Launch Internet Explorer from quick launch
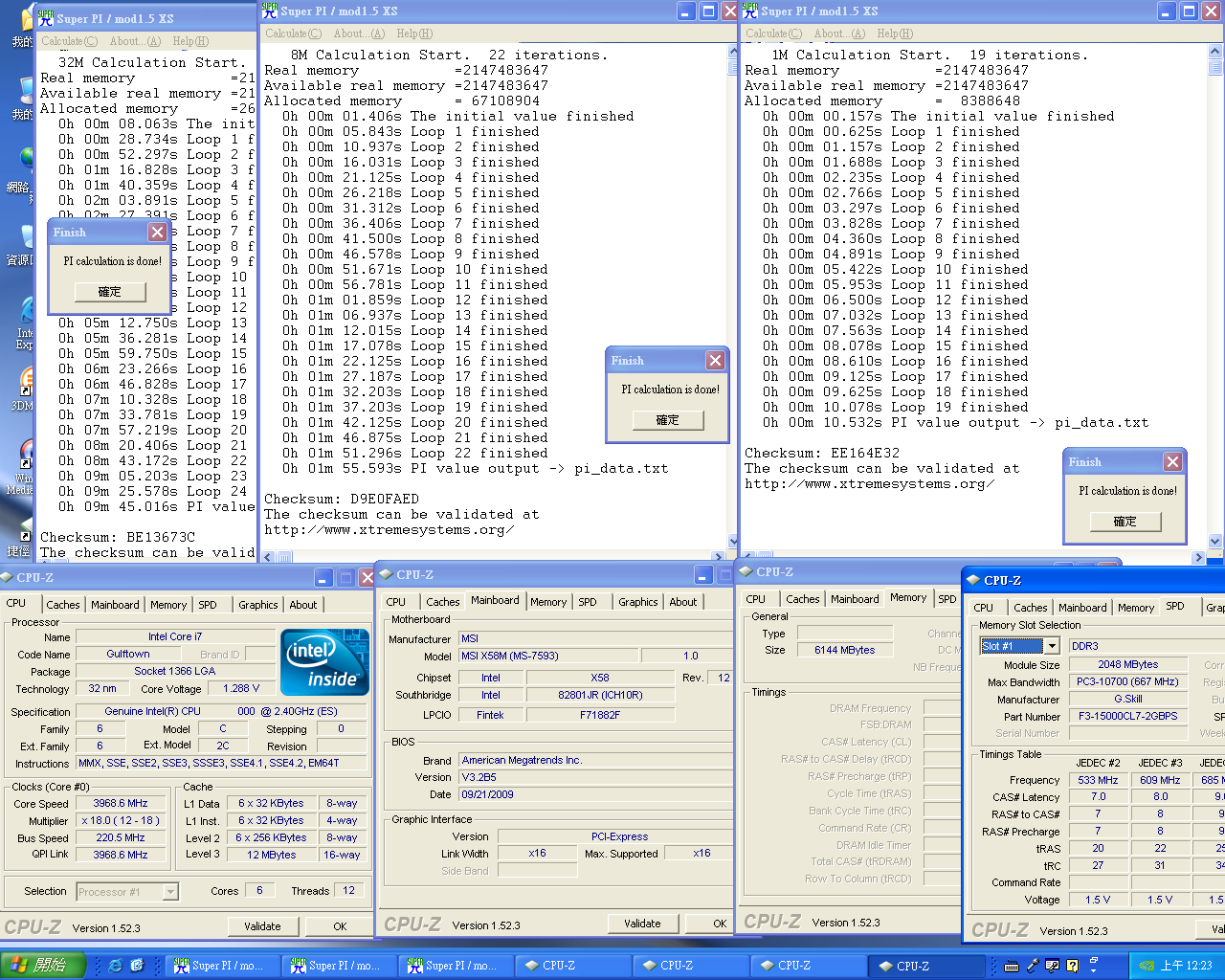Image resolution: width=1225 pixels, height=980 pixels. click(x=116, y=966)
